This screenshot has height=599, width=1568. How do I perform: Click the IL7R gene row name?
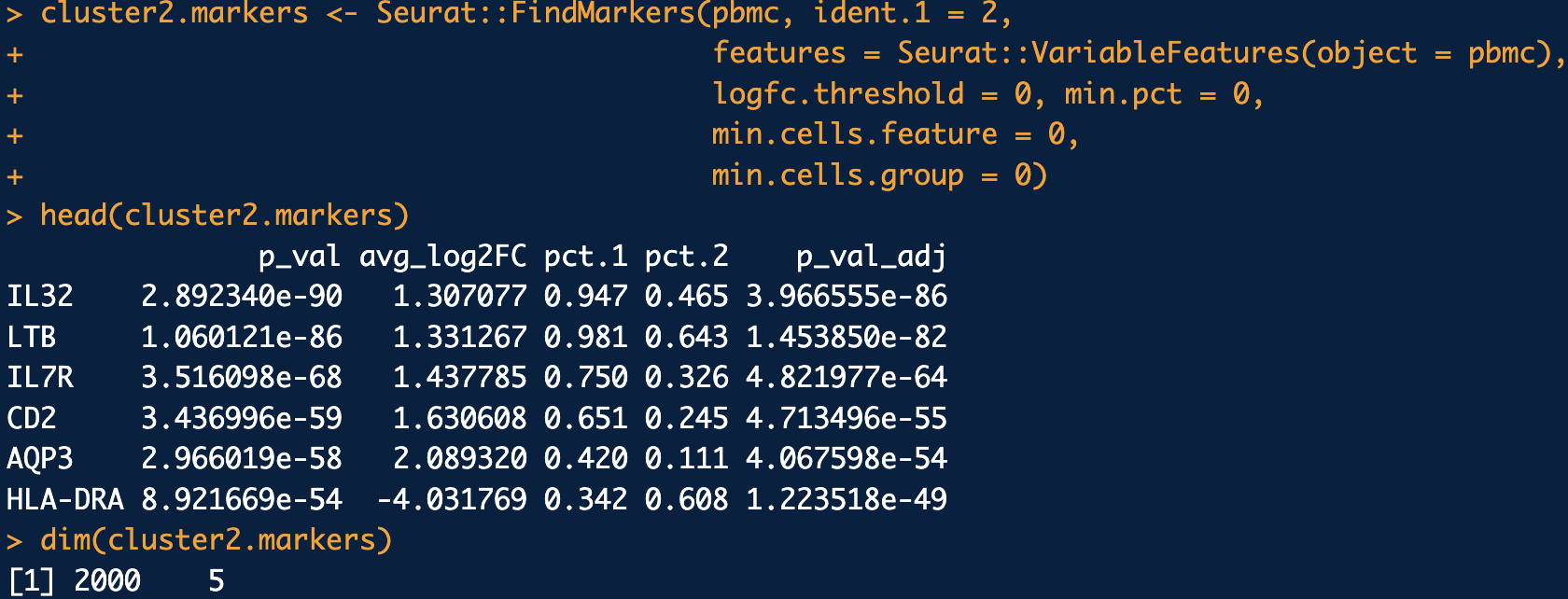coord(39,378)
